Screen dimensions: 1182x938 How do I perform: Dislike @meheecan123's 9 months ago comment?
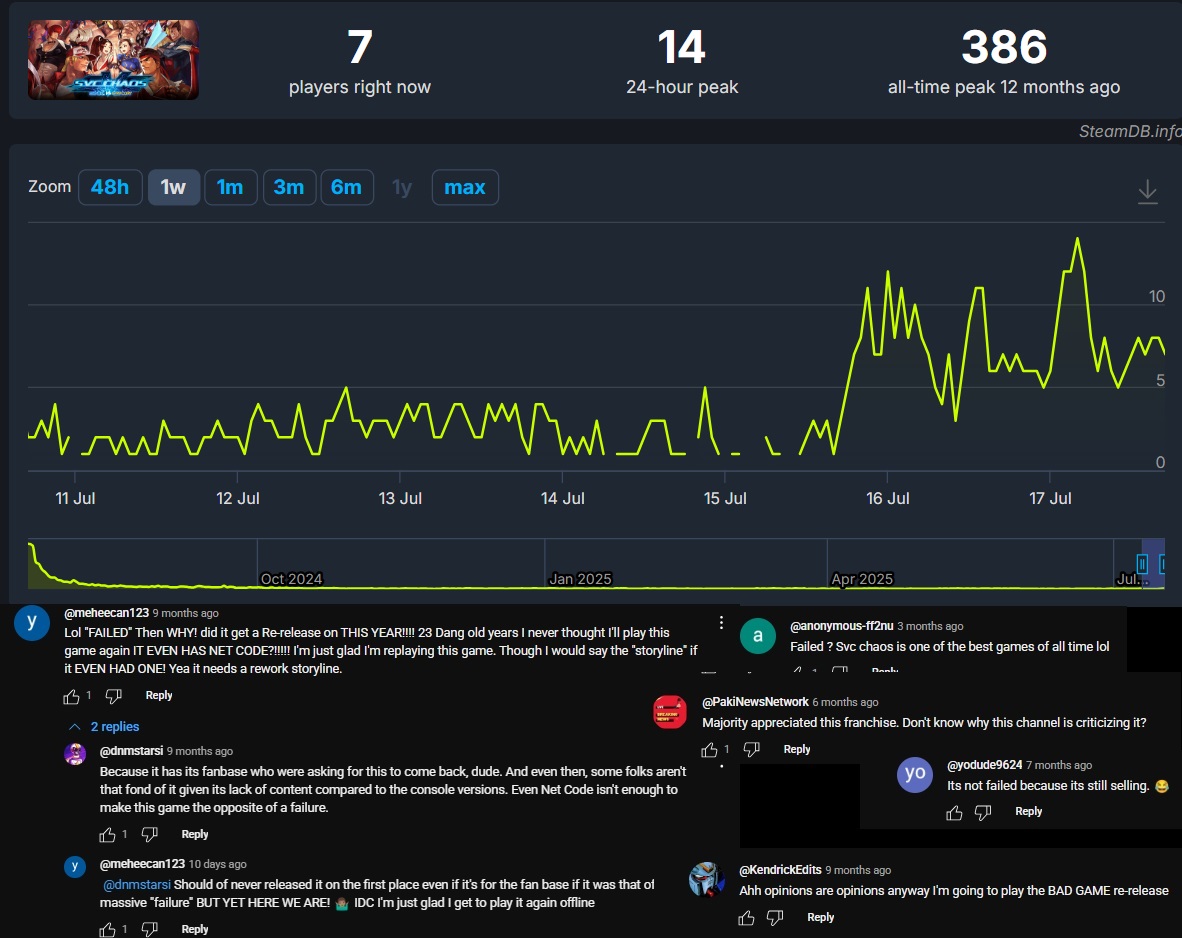click(113, 697)
